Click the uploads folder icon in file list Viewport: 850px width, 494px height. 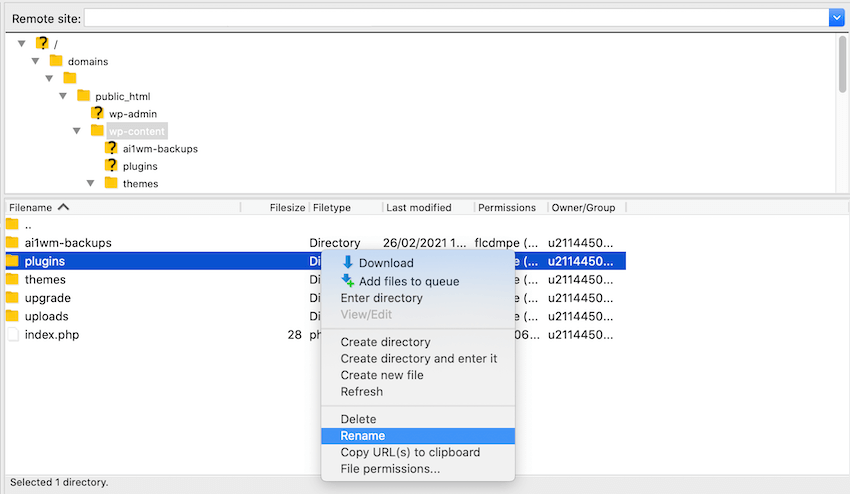click(12, 316)
